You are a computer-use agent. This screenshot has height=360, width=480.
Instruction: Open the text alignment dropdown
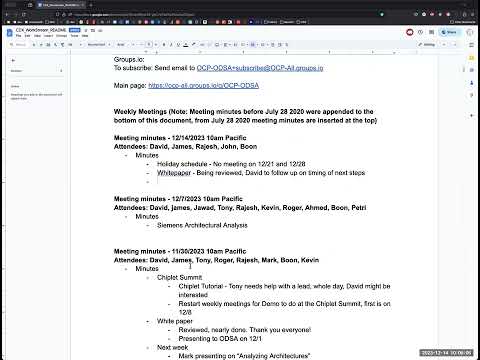coord(226,44)
